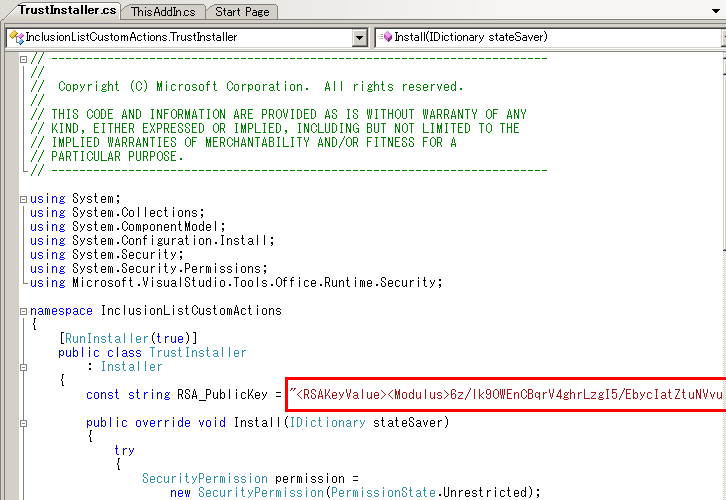Click the 'public class TrustInstaller' declaration

pos(152,352)
